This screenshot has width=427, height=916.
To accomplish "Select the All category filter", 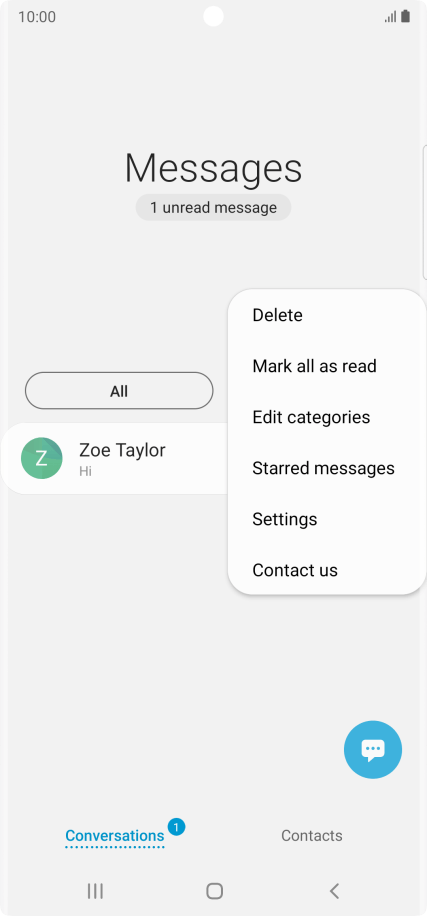I will point(119,391).
